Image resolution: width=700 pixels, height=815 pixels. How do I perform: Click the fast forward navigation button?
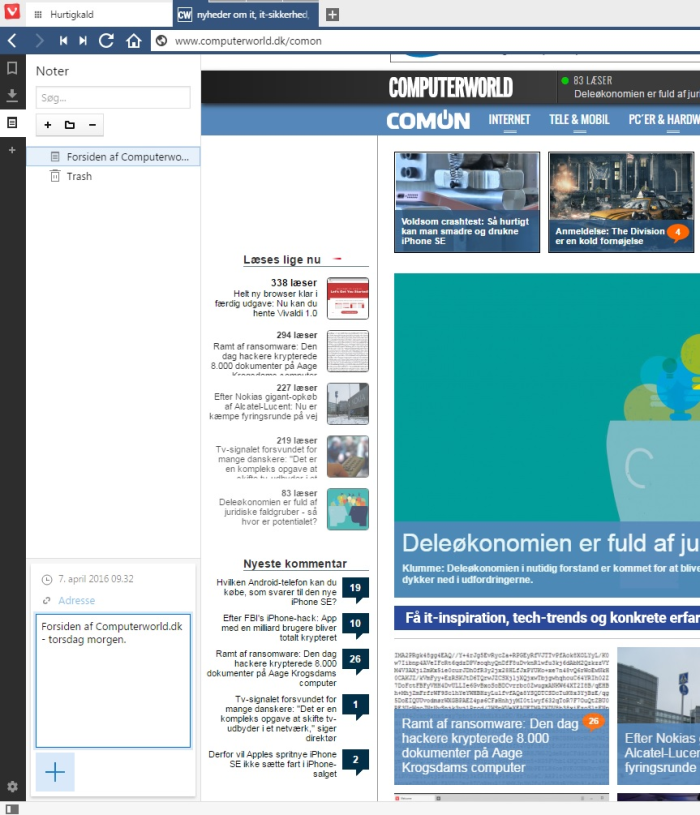point(83,41)
